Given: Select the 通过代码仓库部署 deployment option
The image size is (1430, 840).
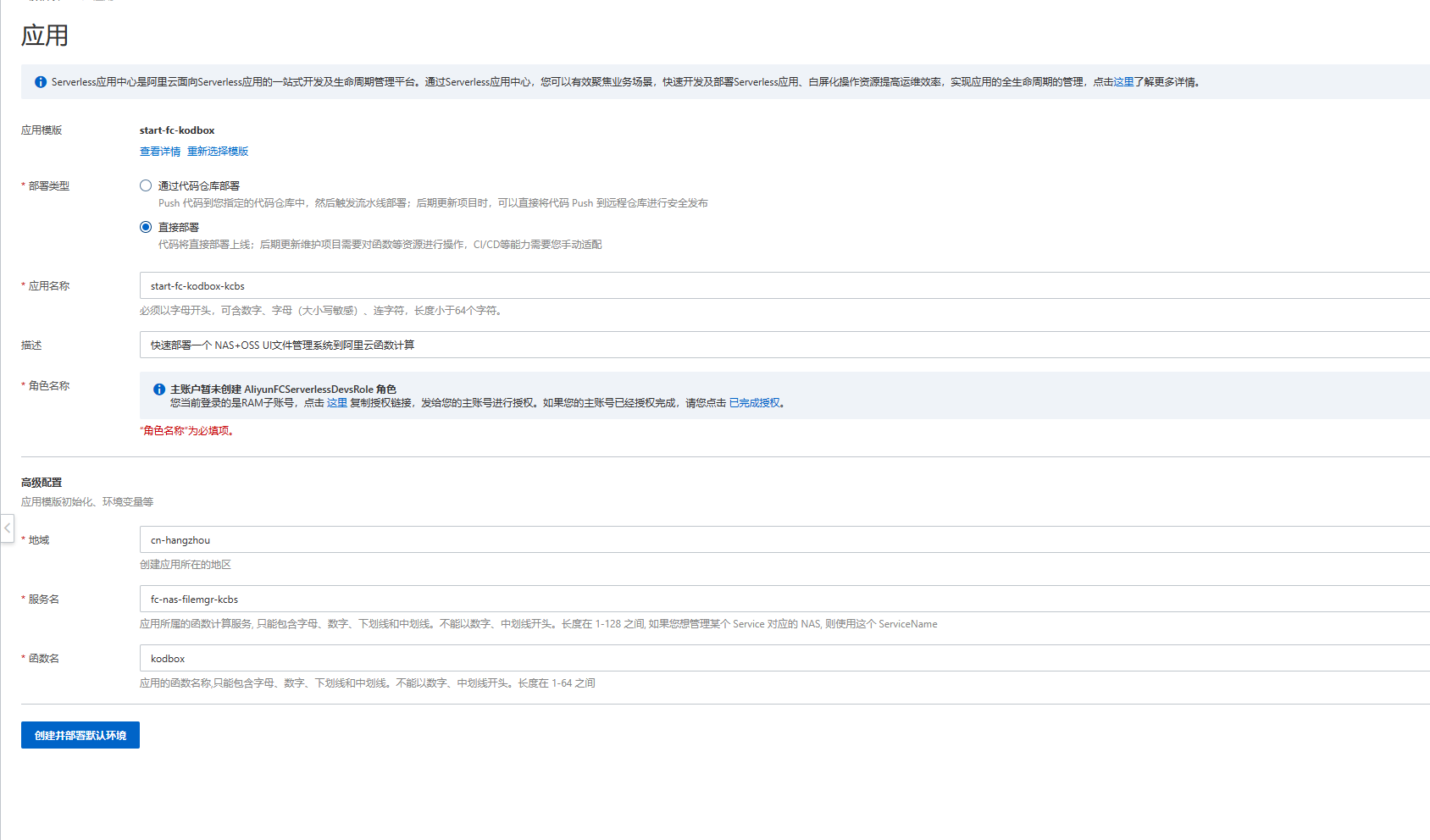Looking at the screenshot, I should tap(145, 185).
